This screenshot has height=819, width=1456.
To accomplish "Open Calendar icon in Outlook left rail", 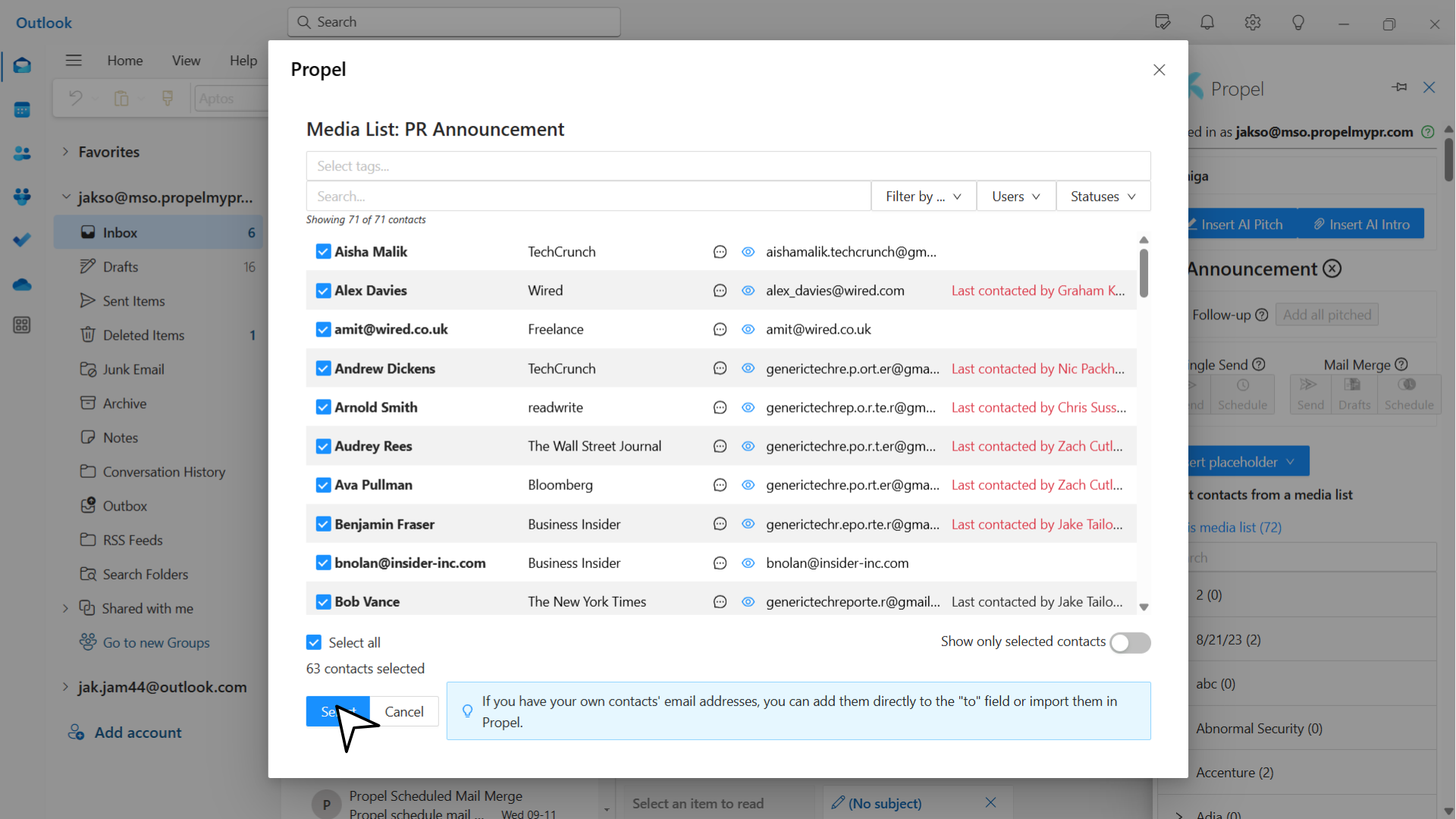I will [22, 109].
